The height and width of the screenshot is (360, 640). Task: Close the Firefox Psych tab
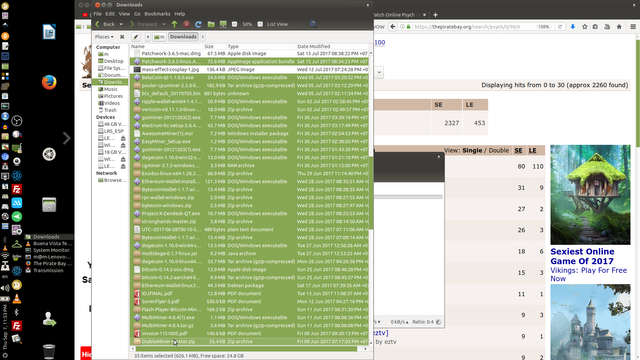coord(424,15)
